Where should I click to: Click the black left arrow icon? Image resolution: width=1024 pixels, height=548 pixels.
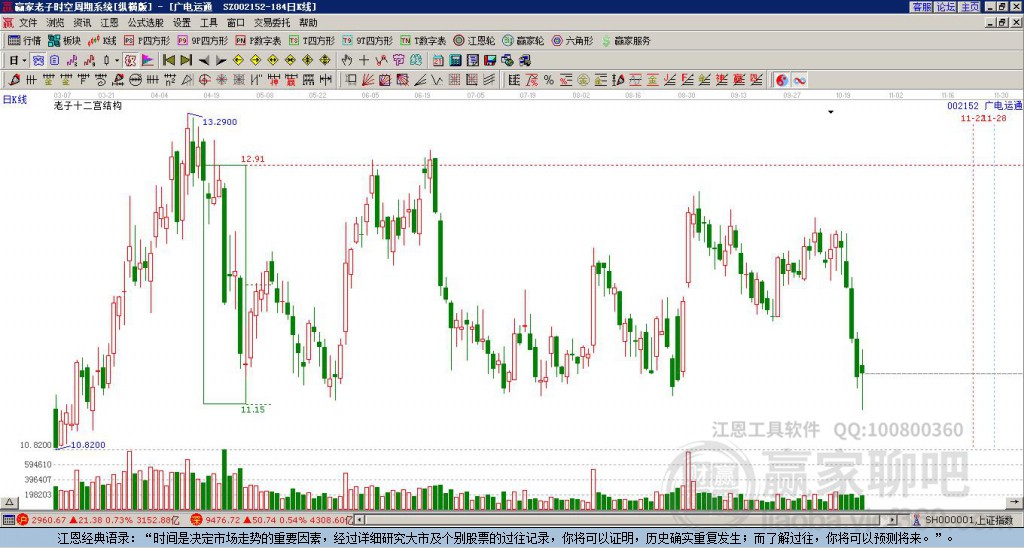click(x=204, y=61)
